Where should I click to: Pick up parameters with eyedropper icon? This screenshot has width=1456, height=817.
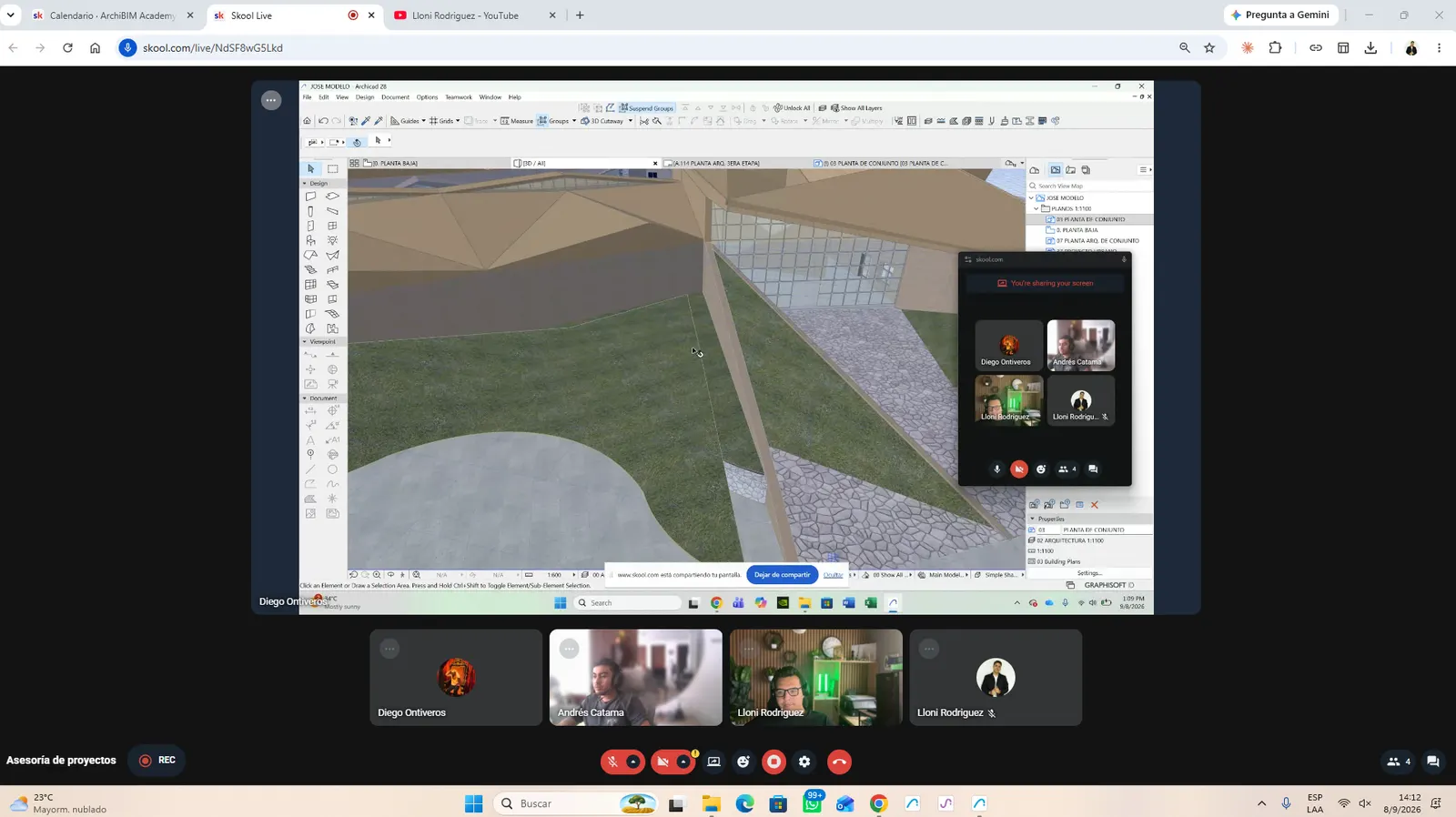(x=366, y=121)
